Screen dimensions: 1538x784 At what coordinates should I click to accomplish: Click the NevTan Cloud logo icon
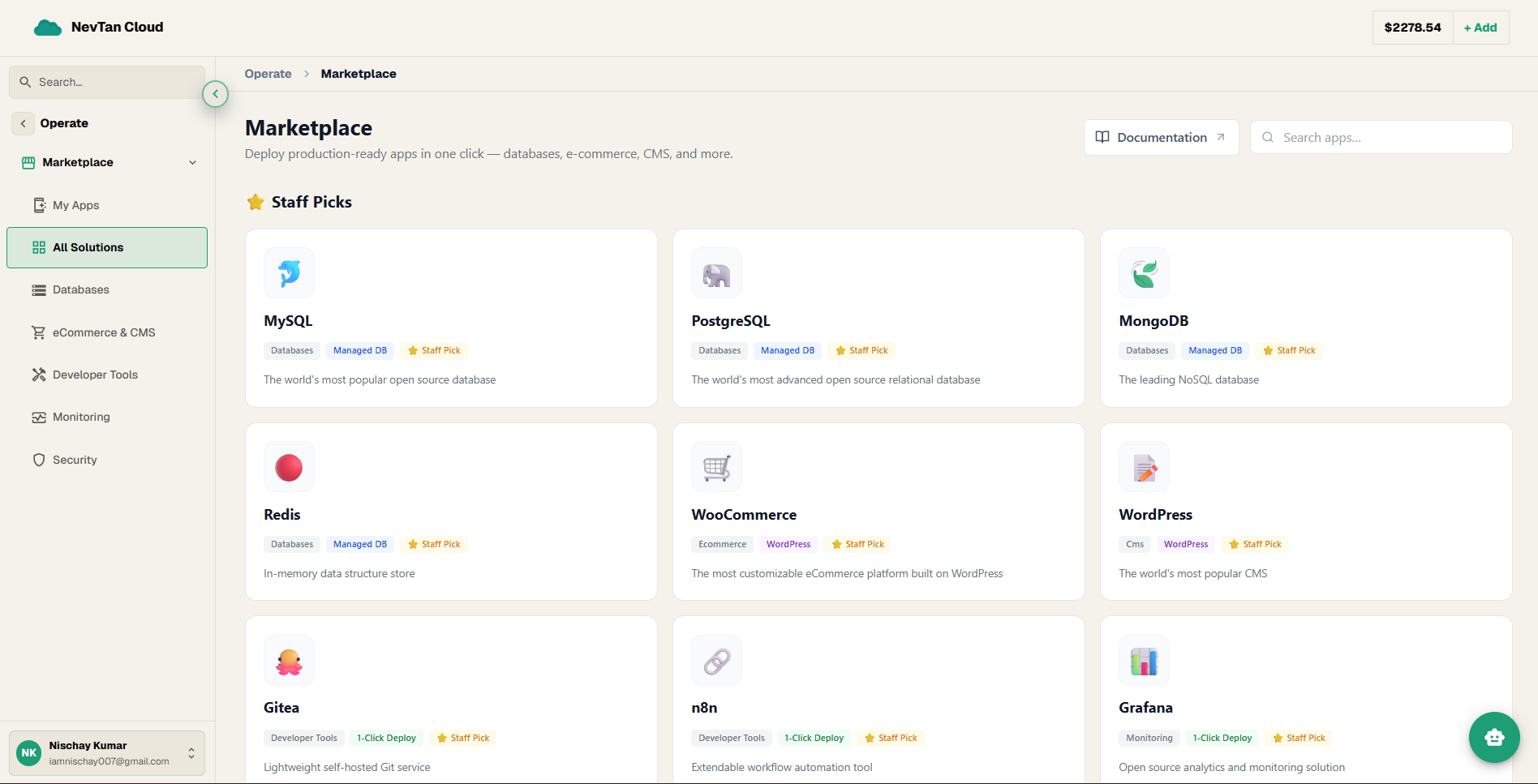point(47,28)
